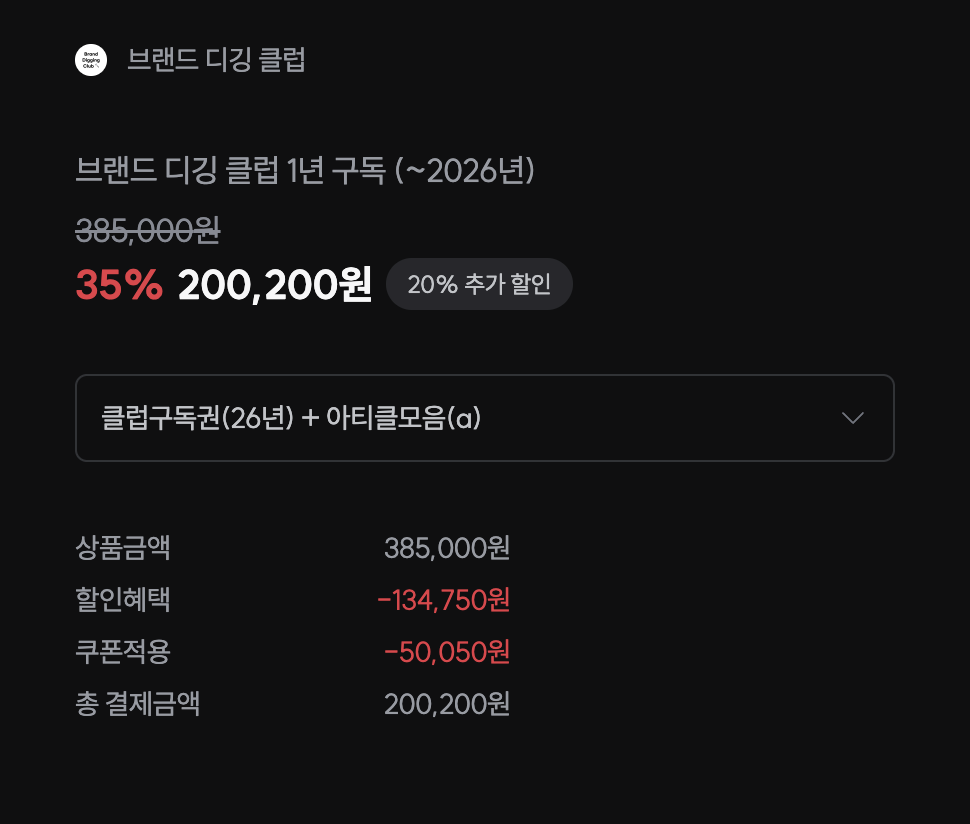Expand options using the chevron arrow

853,418
